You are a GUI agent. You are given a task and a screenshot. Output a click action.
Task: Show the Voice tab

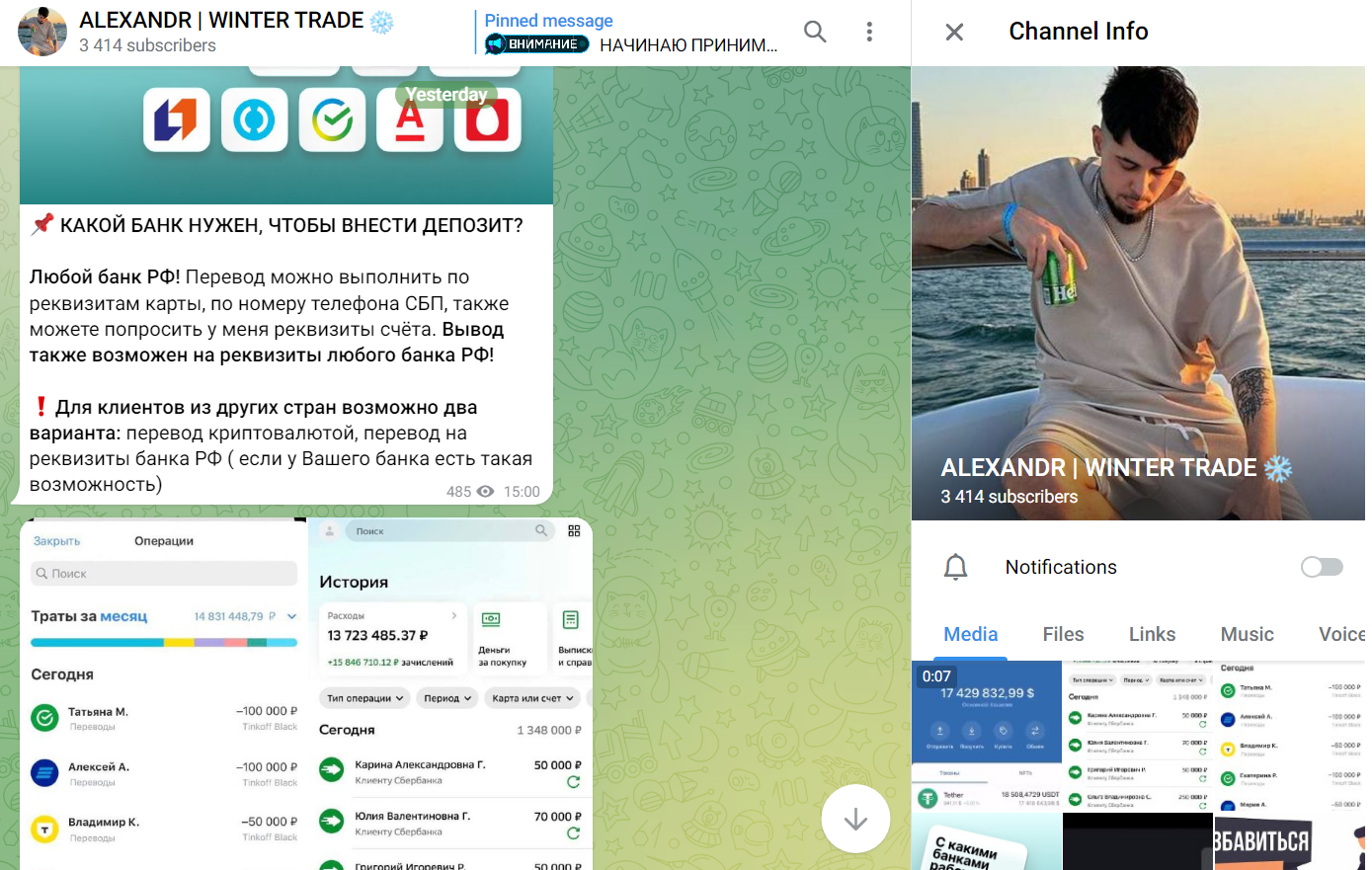point(1341,634)
